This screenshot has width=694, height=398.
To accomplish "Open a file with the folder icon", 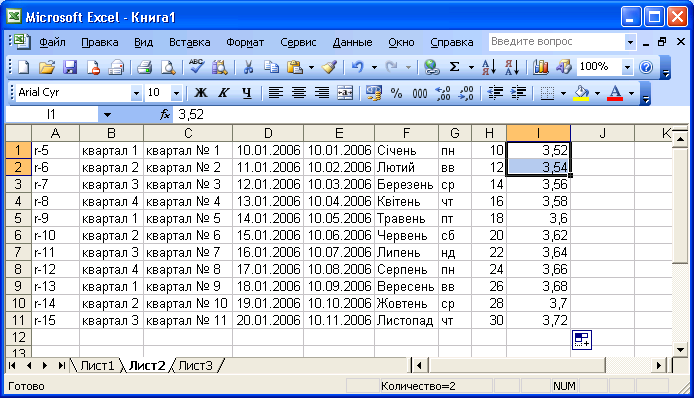I will pyautogui.click(x=46, y=67).
